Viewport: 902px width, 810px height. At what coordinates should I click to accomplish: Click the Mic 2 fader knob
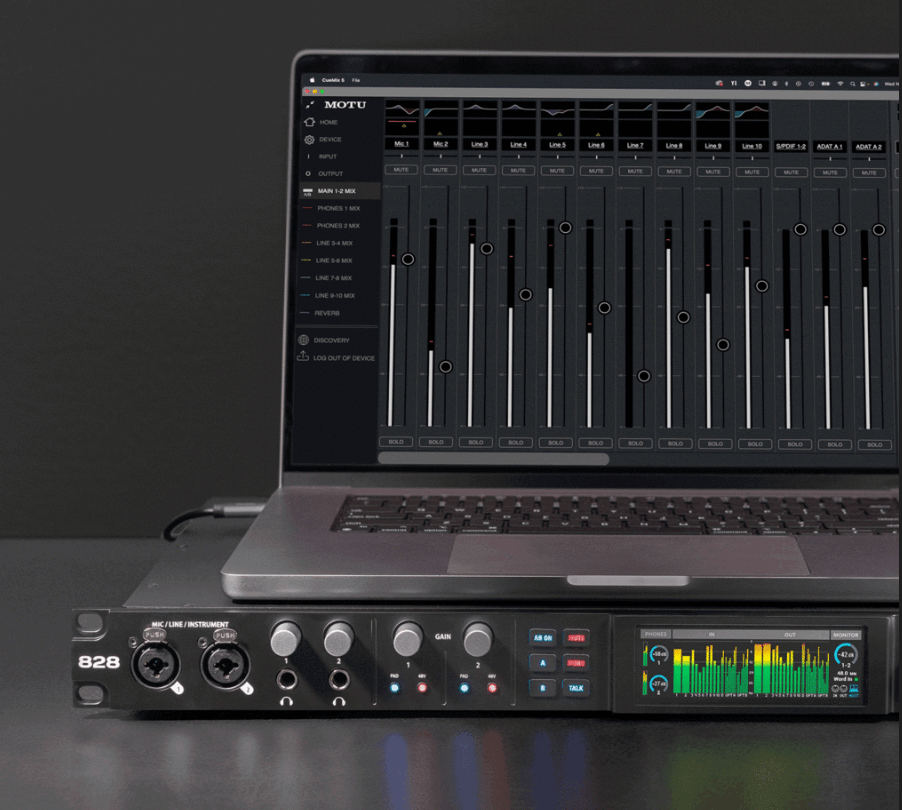(445, 367)
